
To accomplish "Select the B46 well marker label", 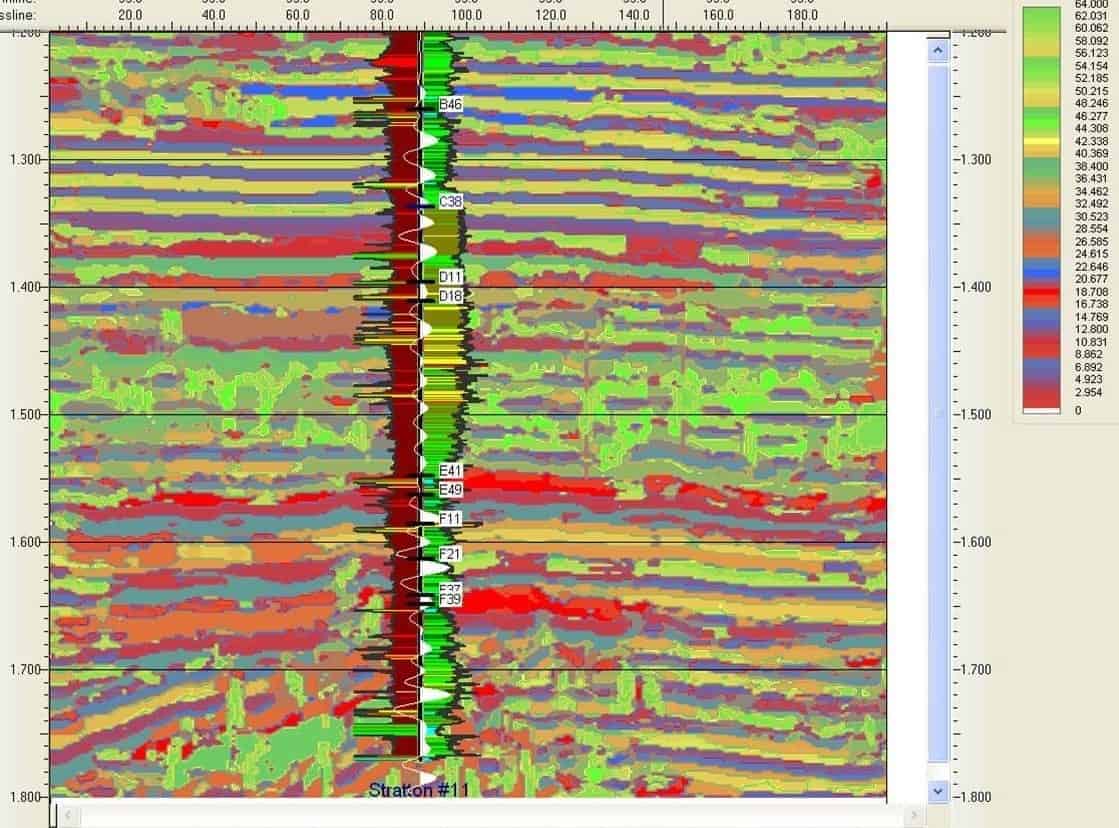I will pyautogui.click(x=450, y=104).
